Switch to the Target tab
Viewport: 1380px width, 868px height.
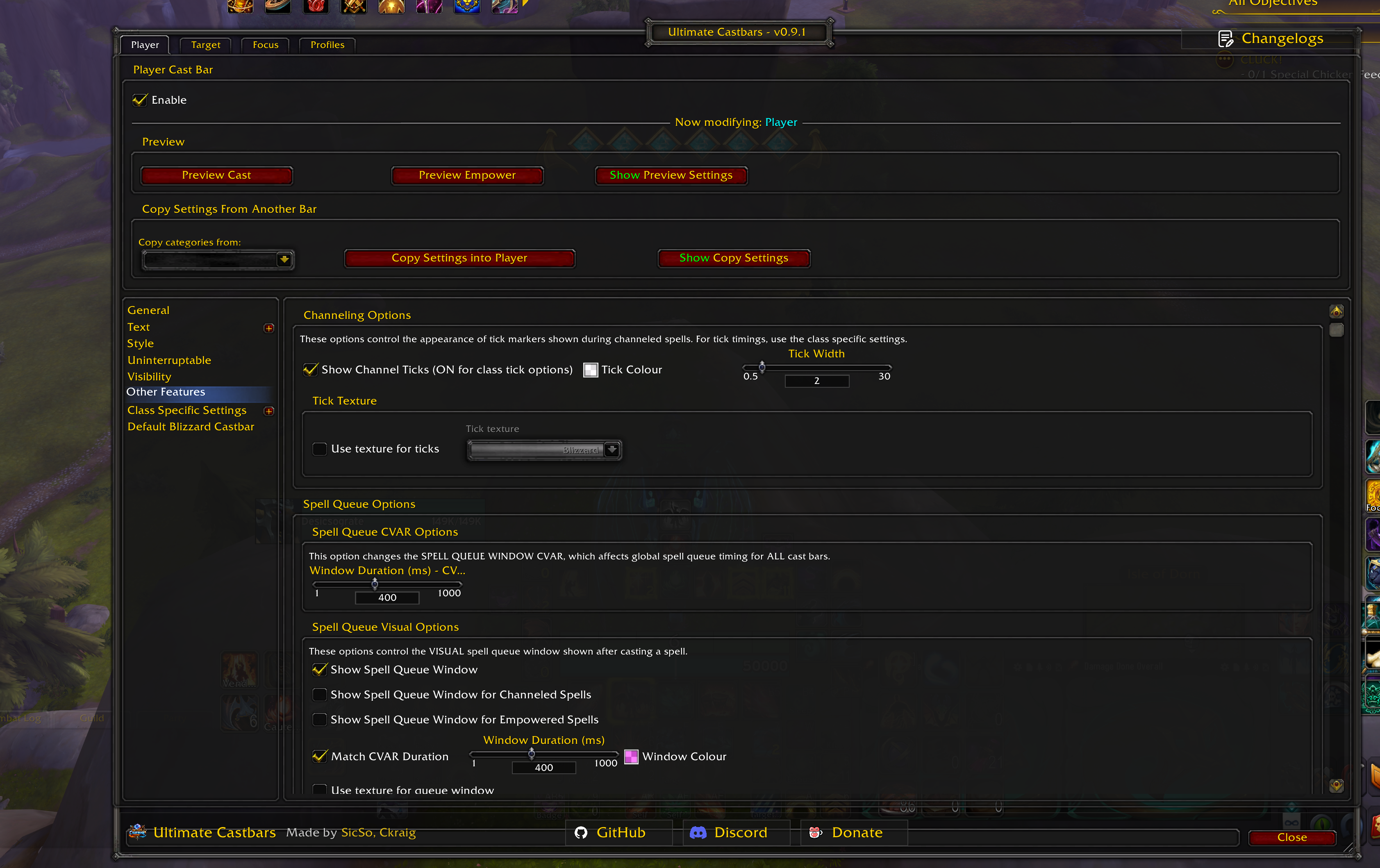pos(206,45)
